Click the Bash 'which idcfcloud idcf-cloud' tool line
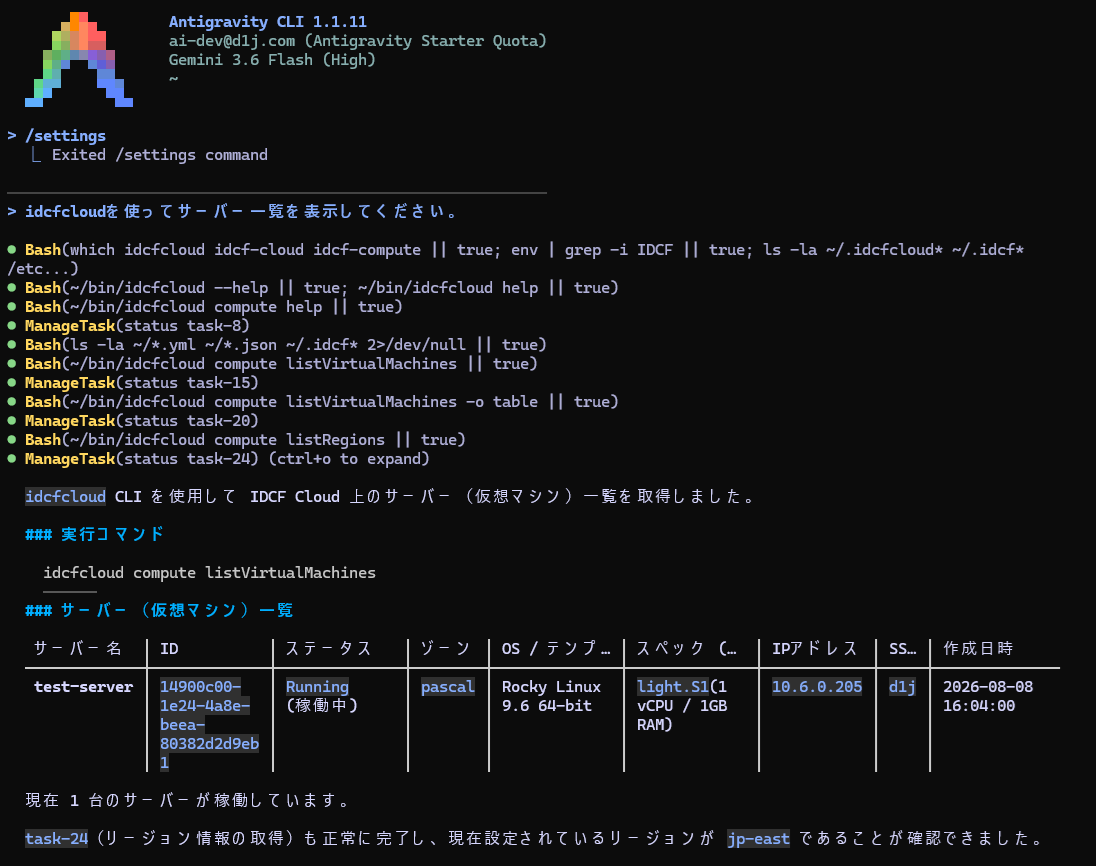Image resolution: width=1096 pixels, height=866 pixels. click(516, 259)
